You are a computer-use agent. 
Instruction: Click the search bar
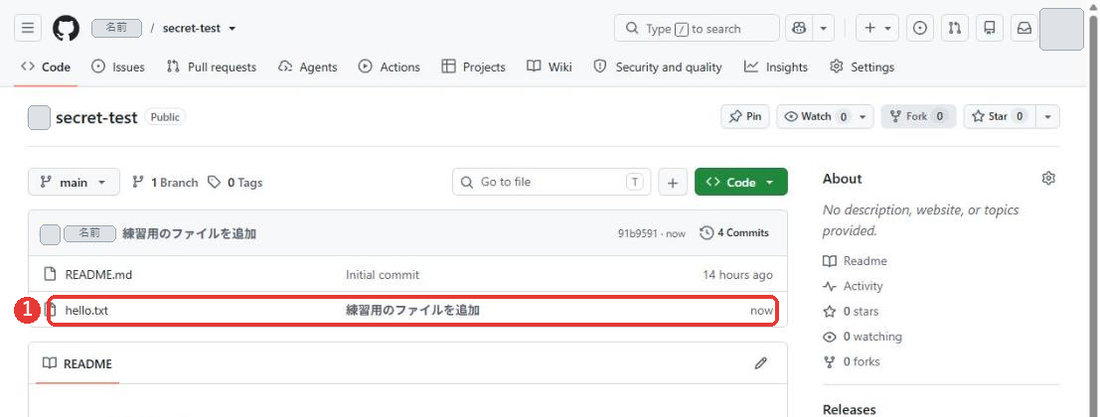point(697,28)
